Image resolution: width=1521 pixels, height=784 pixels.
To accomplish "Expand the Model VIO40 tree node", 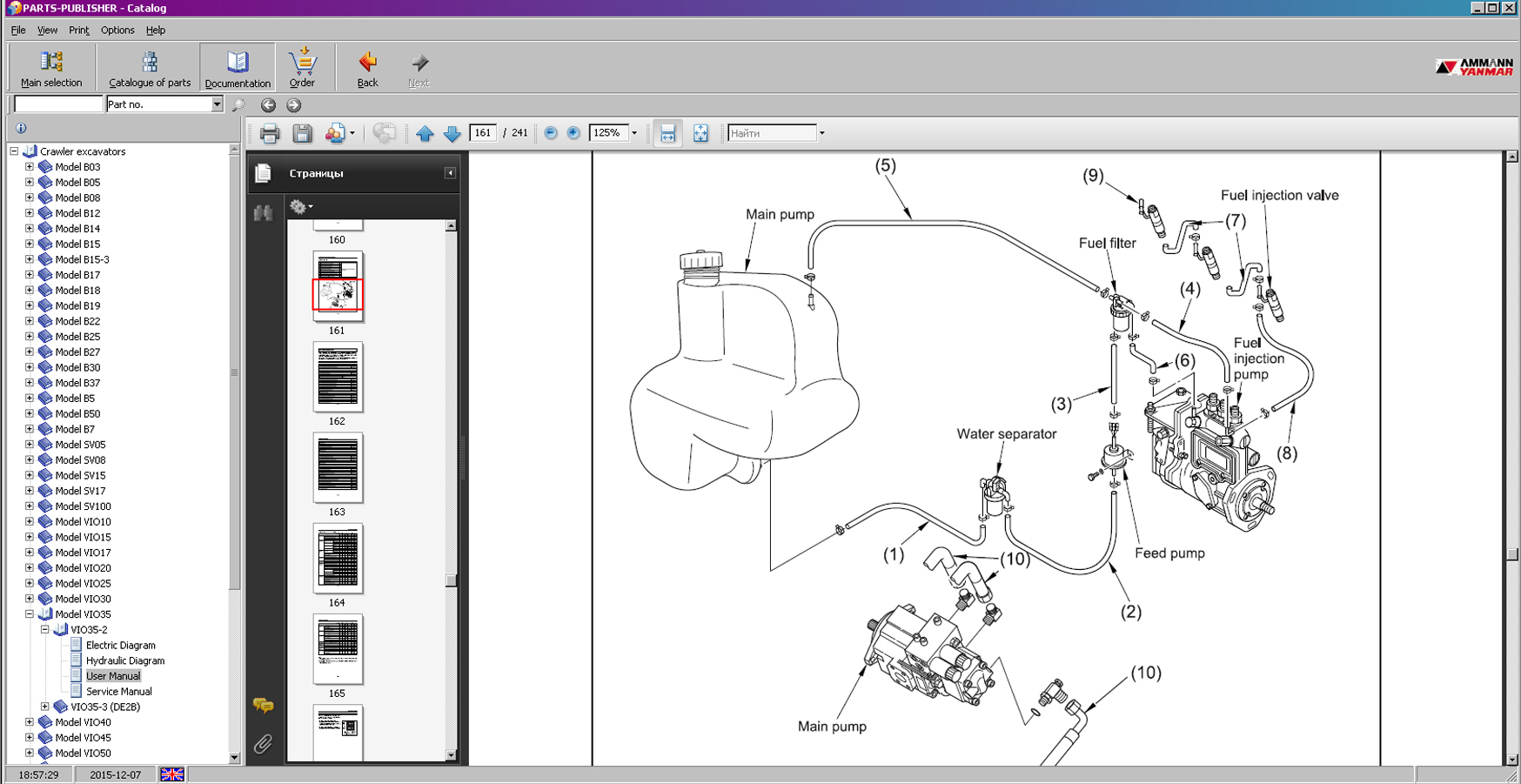I will click(30, 722).
